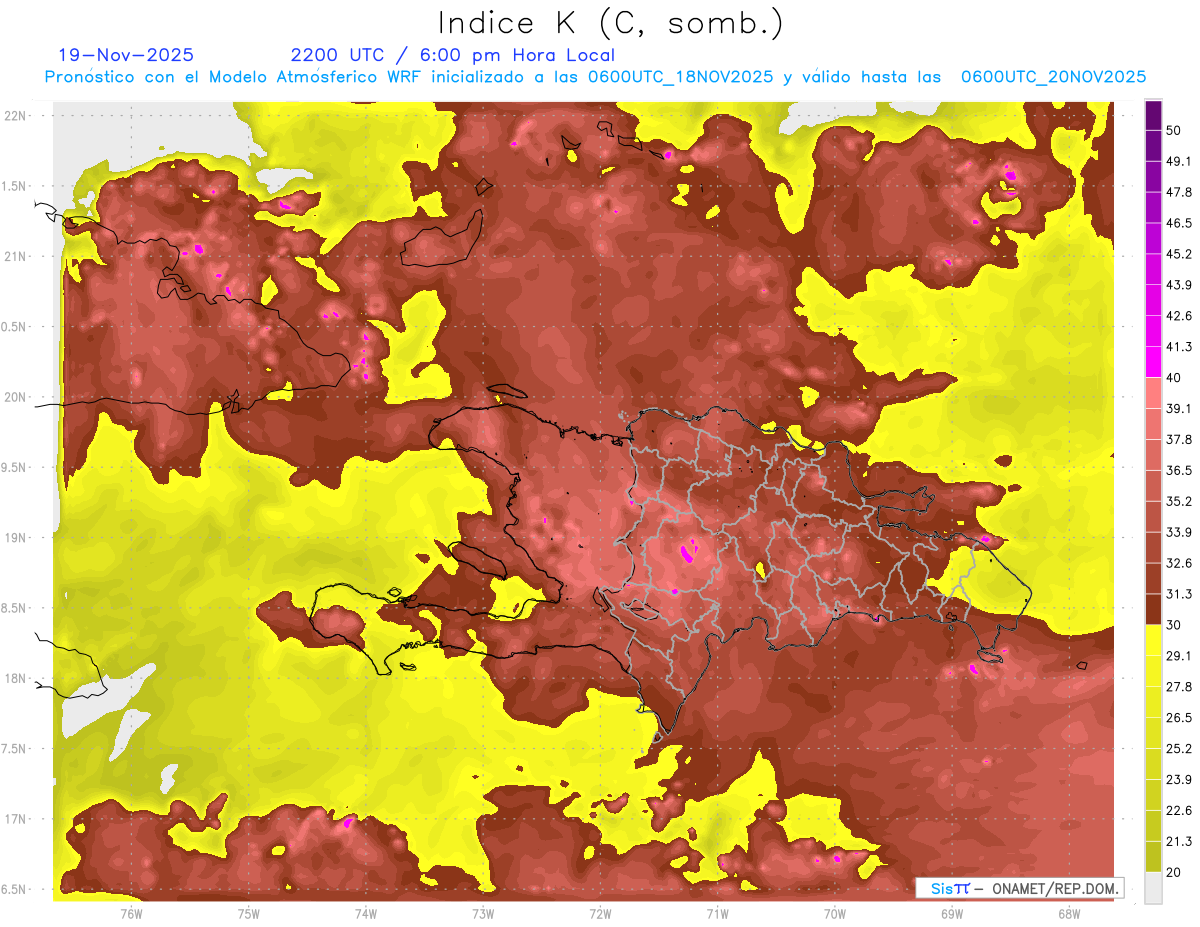Click the legend value "43.9"
This screenshot has height=927, width=1200.
[1178, 285]
